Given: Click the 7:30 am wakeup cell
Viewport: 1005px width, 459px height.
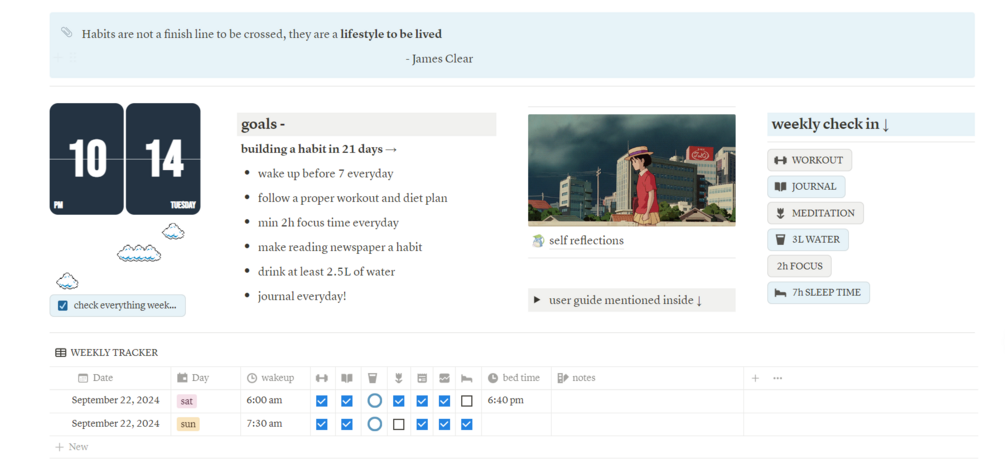Looking at the screenshot, I should click(276, 424).
